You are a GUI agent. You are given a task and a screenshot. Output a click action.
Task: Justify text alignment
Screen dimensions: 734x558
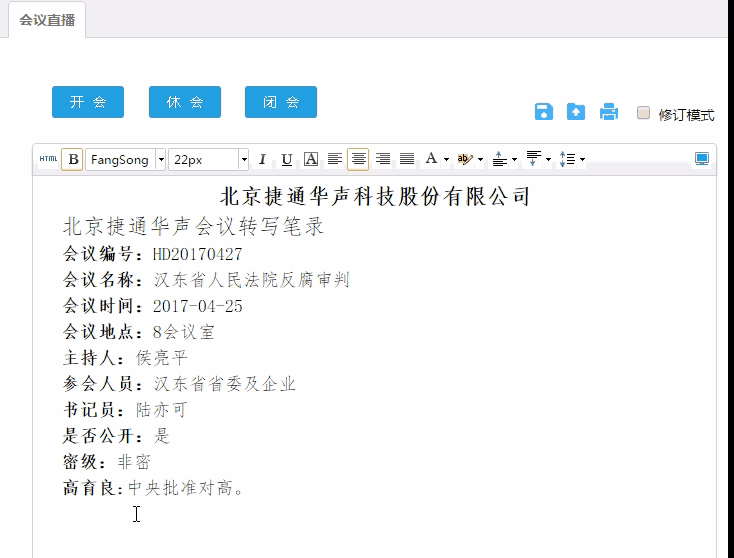tap(407, 159)
